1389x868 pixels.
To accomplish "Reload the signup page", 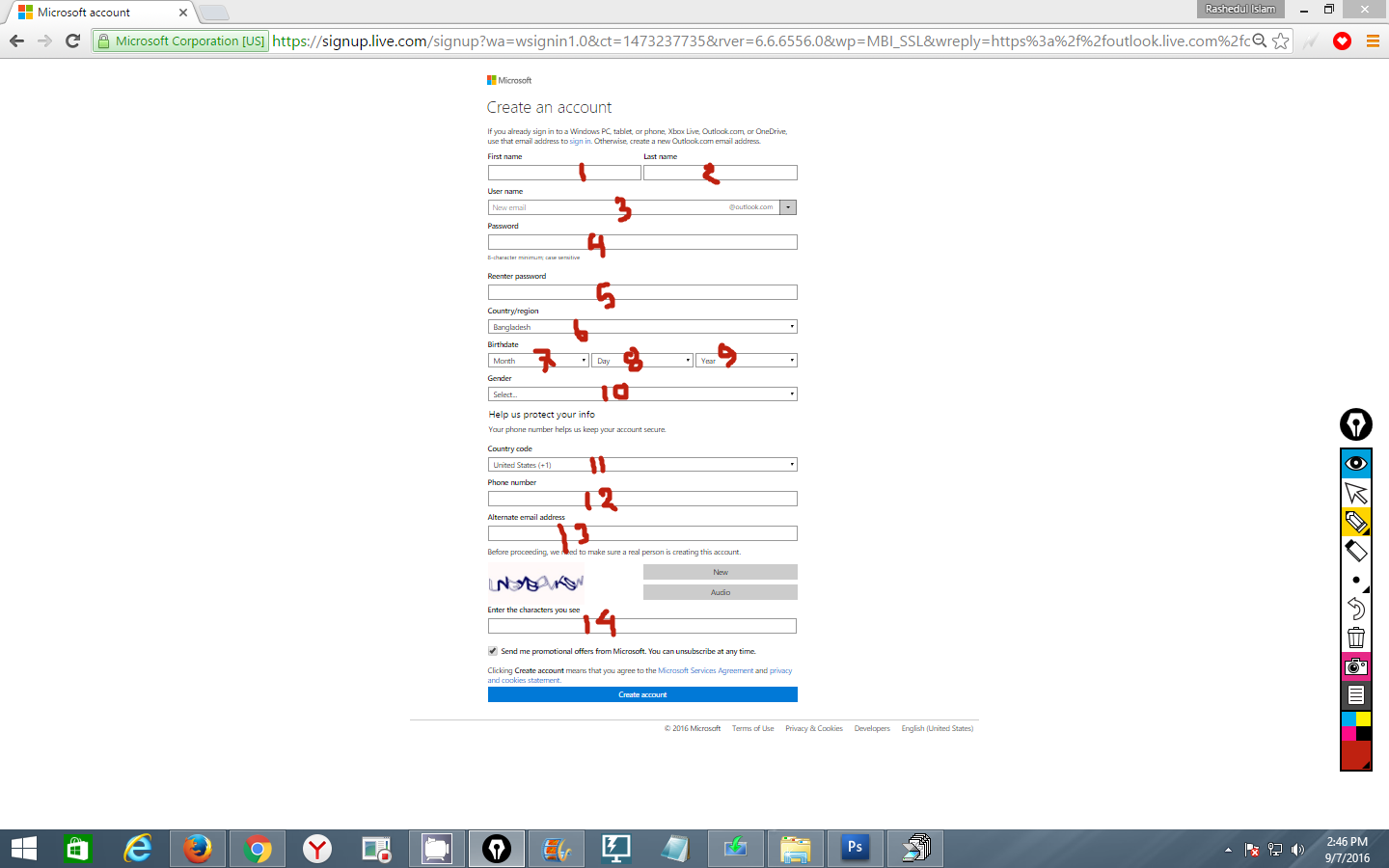I will [72, 41].
